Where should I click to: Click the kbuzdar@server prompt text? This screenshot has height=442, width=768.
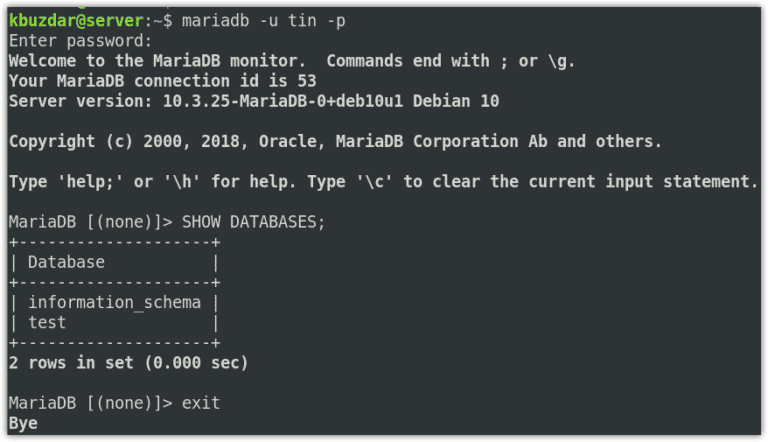pyautogui.click(x=76, y=21)
